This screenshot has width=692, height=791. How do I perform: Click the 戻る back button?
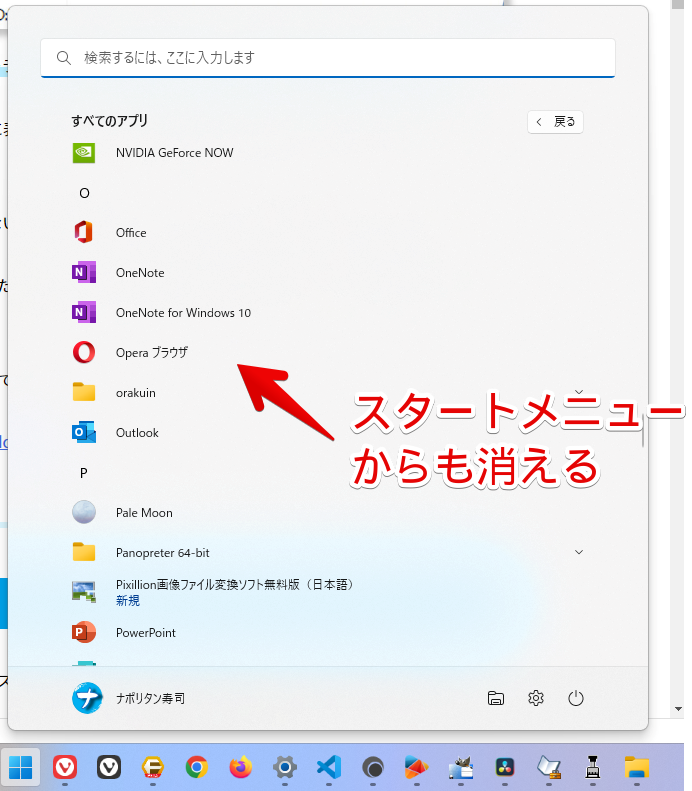click(x=555, y=122)
